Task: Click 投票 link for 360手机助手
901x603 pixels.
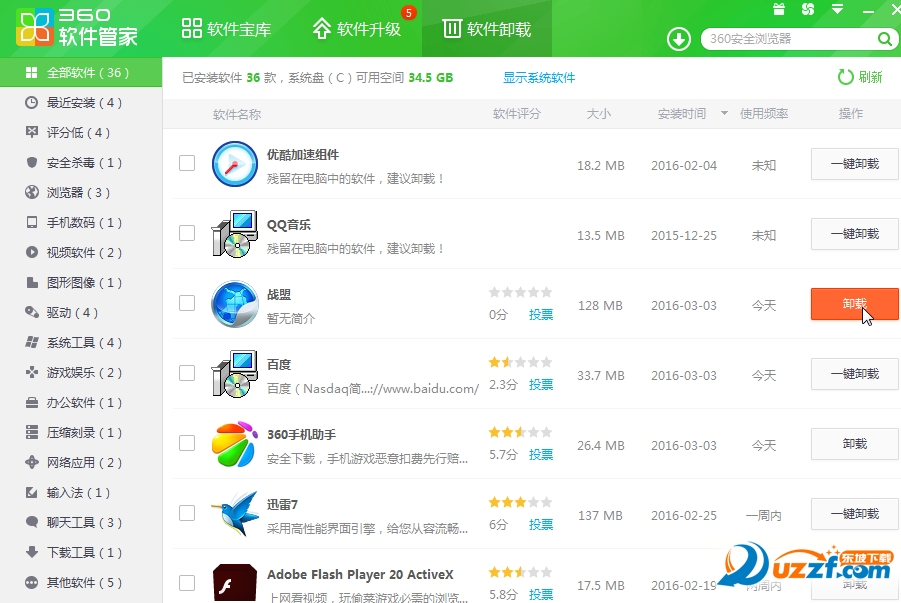Action: [541, 455]
